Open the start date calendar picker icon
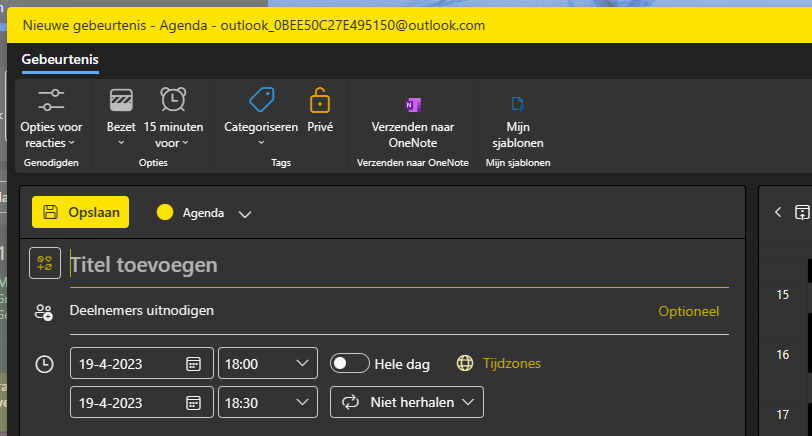The height and width of the screenshot is (436, 812). pyautogui.click(x=193, y=364)
